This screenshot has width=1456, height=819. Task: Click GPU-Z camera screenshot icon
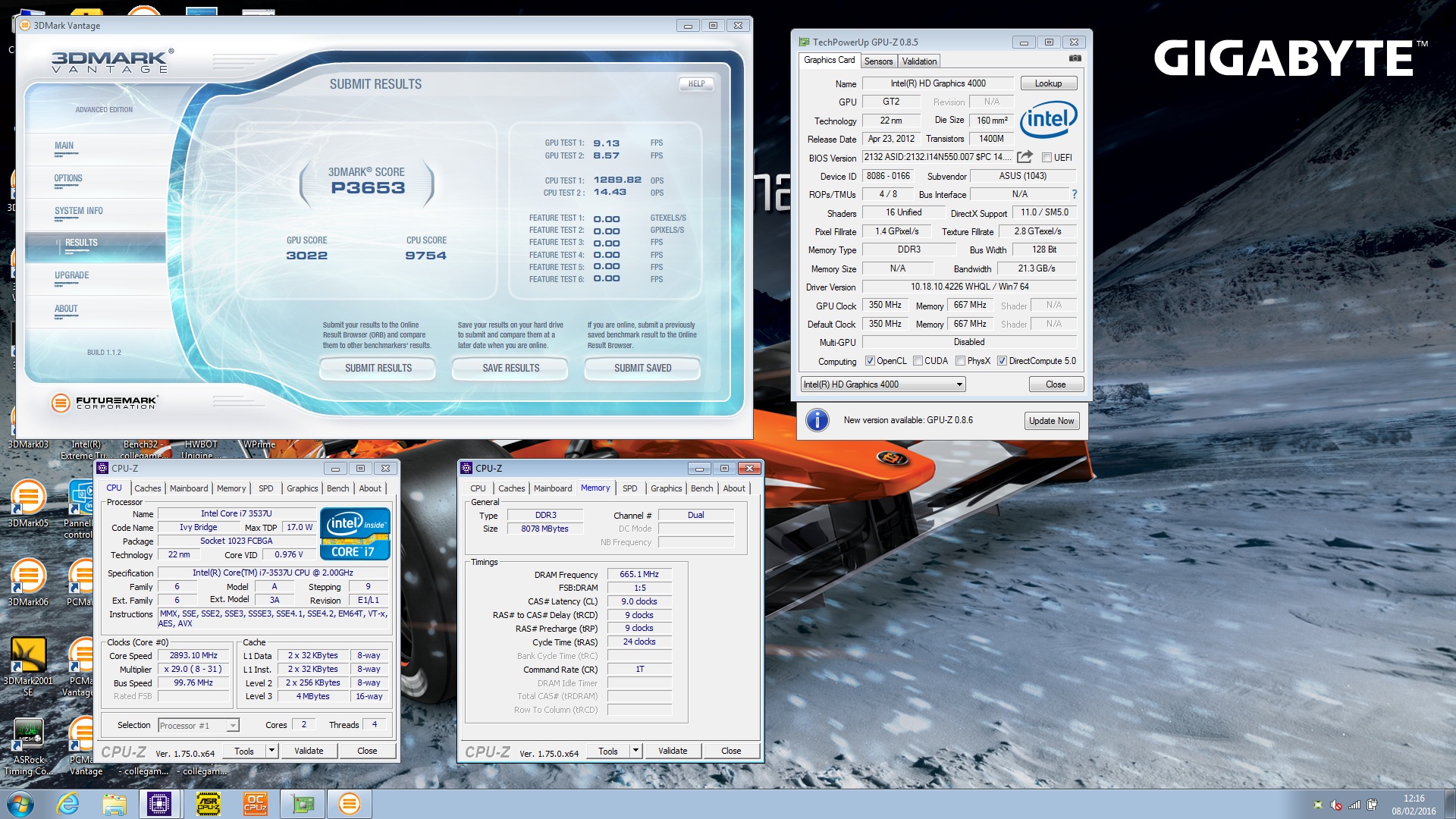tap(1075, 58)
